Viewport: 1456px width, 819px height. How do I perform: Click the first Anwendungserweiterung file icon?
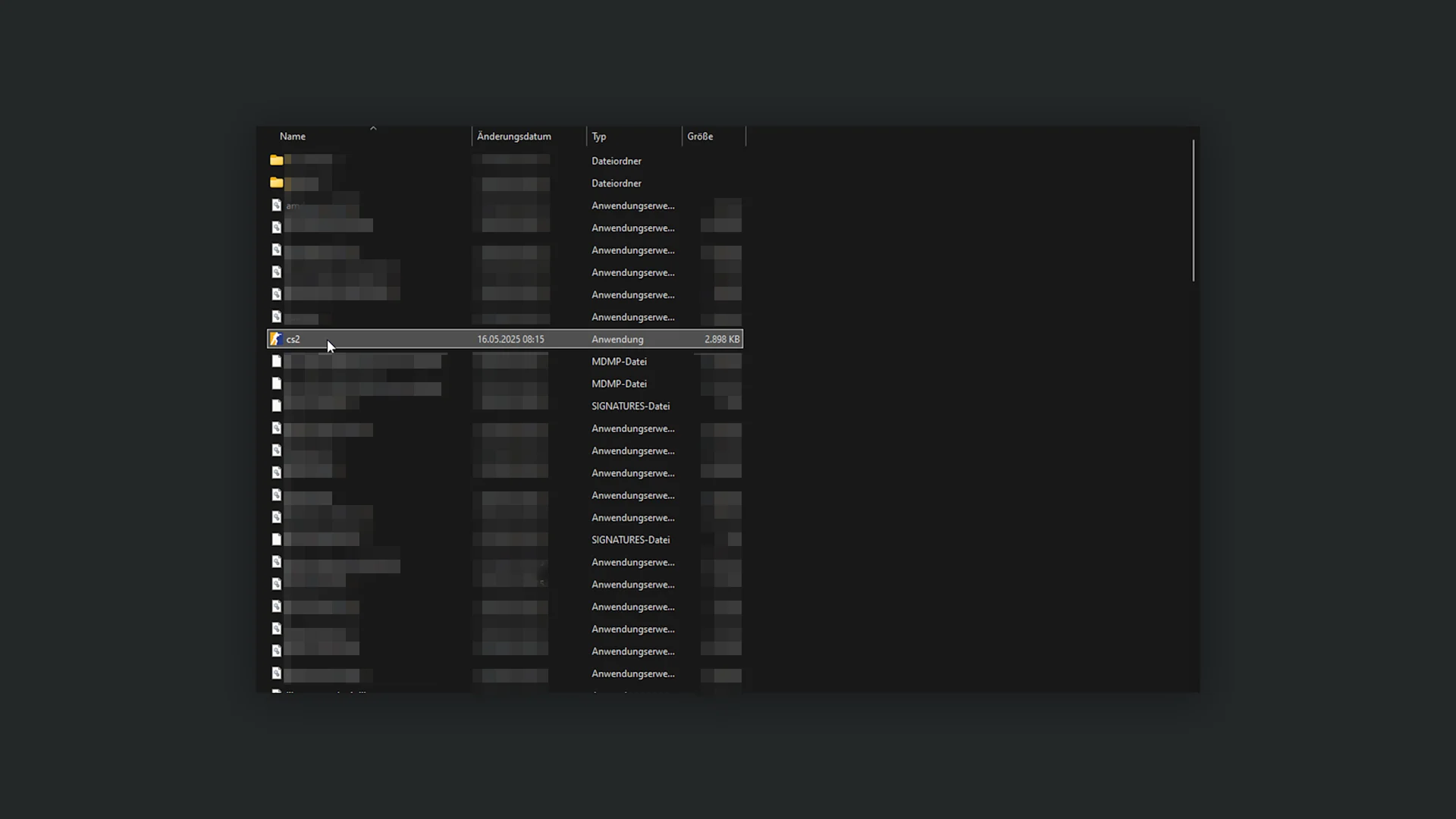(277, 205)
